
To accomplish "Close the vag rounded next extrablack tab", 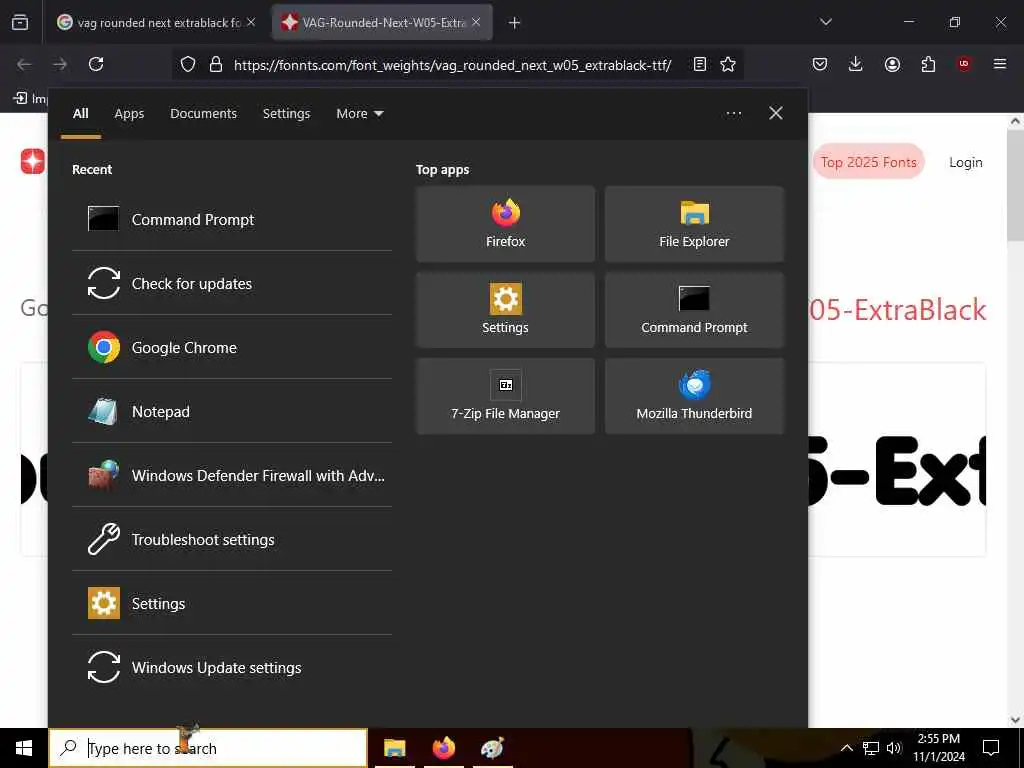I will [x=251, y=22].
